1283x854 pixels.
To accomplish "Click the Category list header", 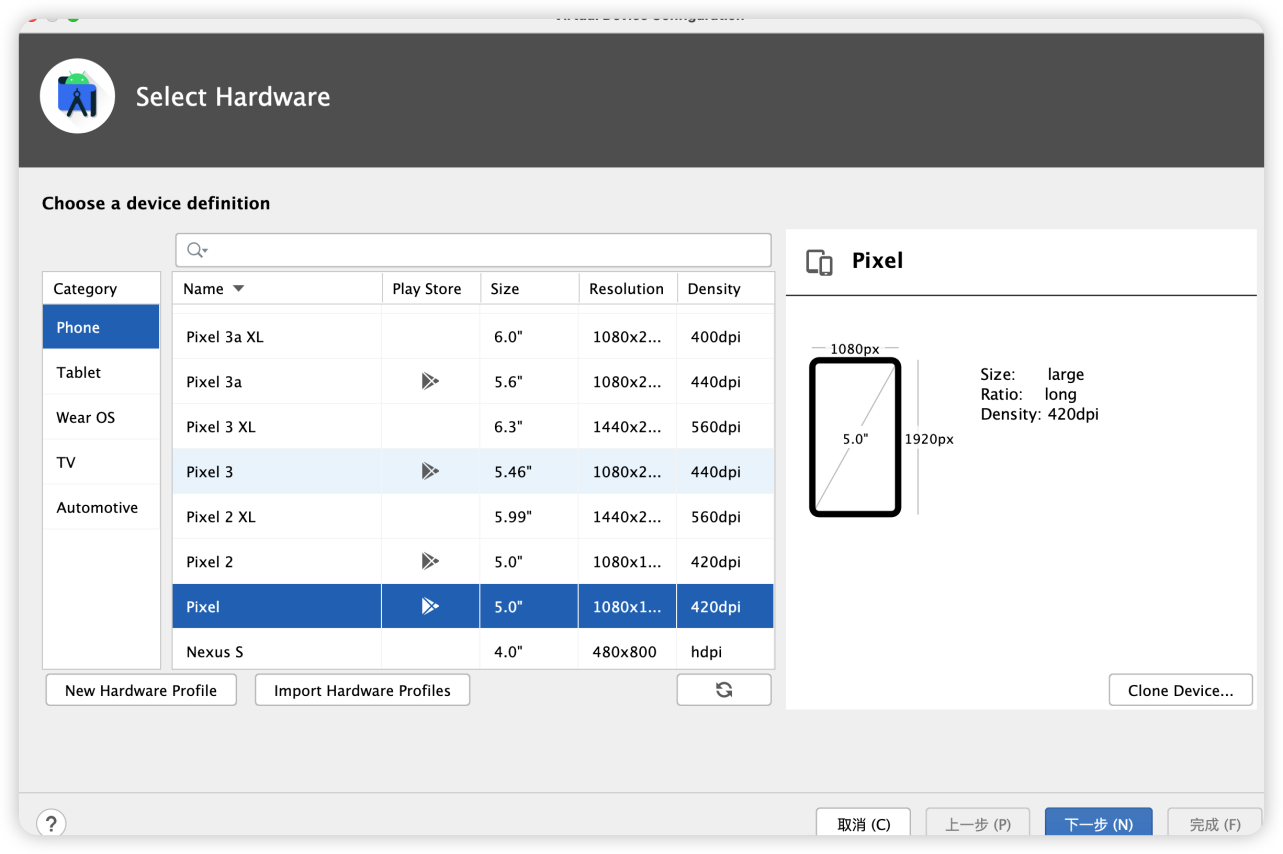I will click(x=101, y=288).
